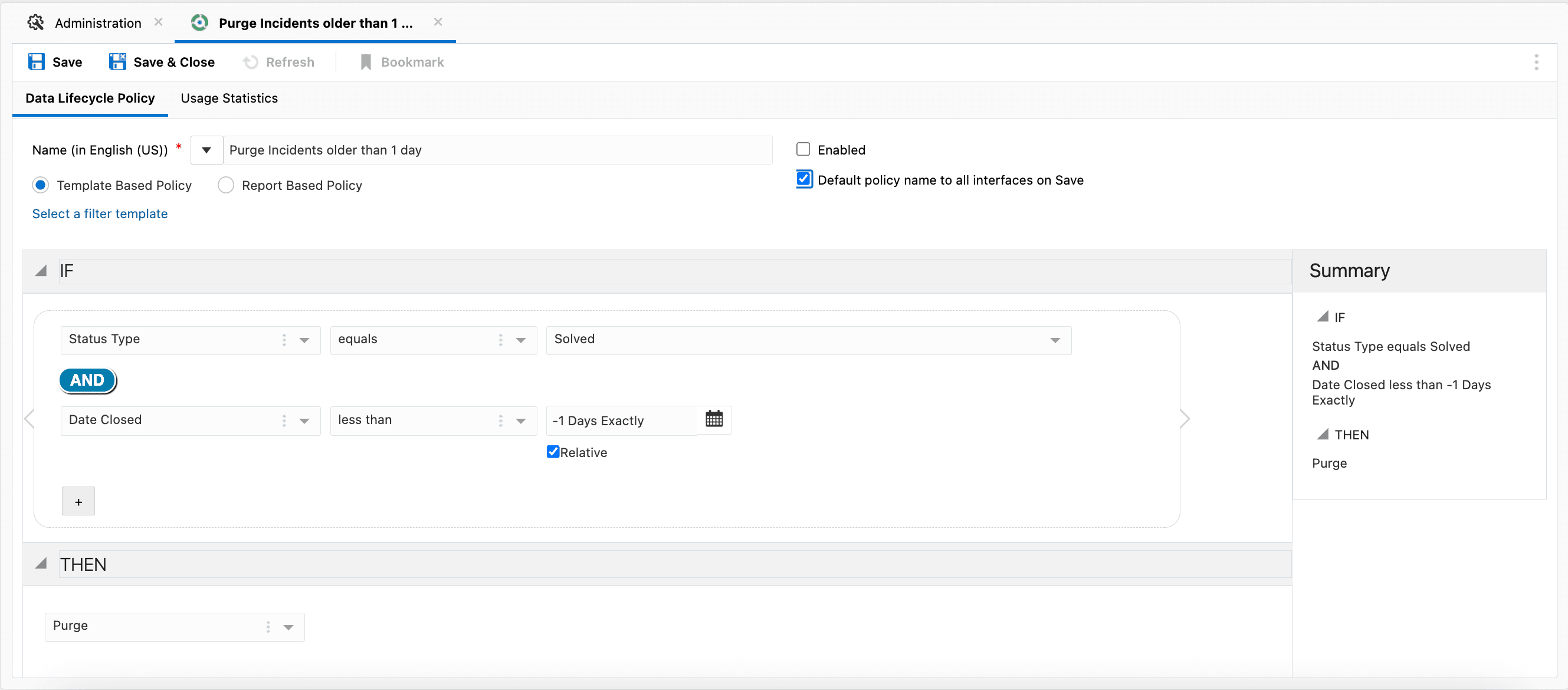Click the Save floppy disk icon
This screenshot has width=1568, height=690.
(x=37, y=62)
